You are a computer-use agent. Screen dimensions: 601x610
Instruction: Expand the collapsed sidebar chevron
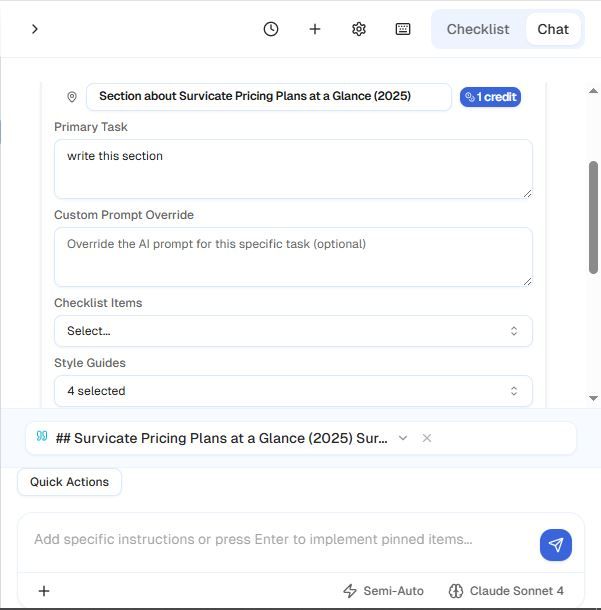click(35, 29)
